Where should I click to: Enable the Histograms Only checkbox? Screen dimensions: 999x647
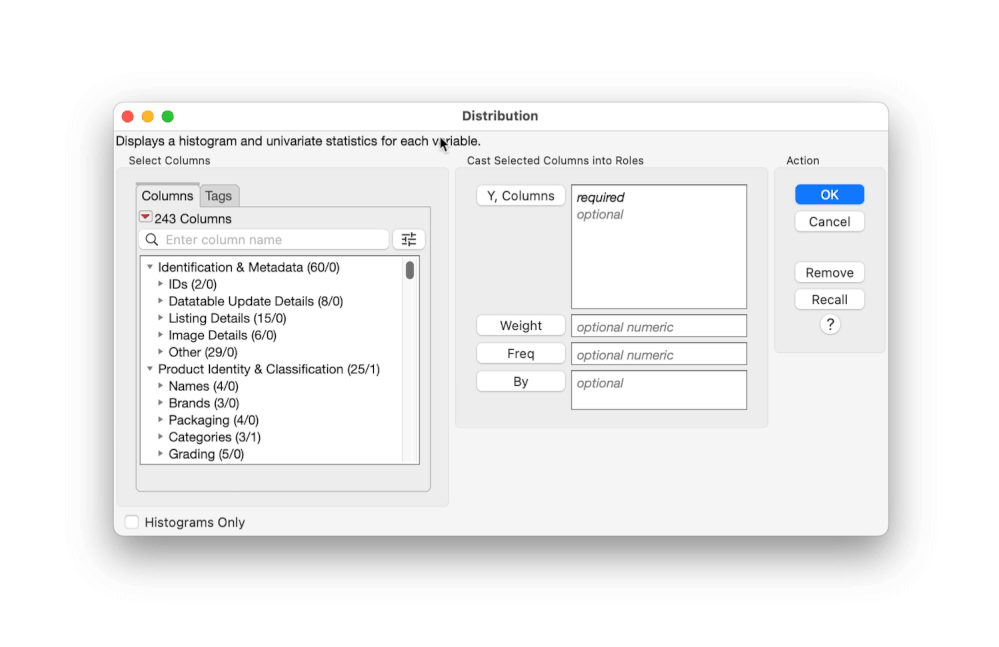click(132, 522)
